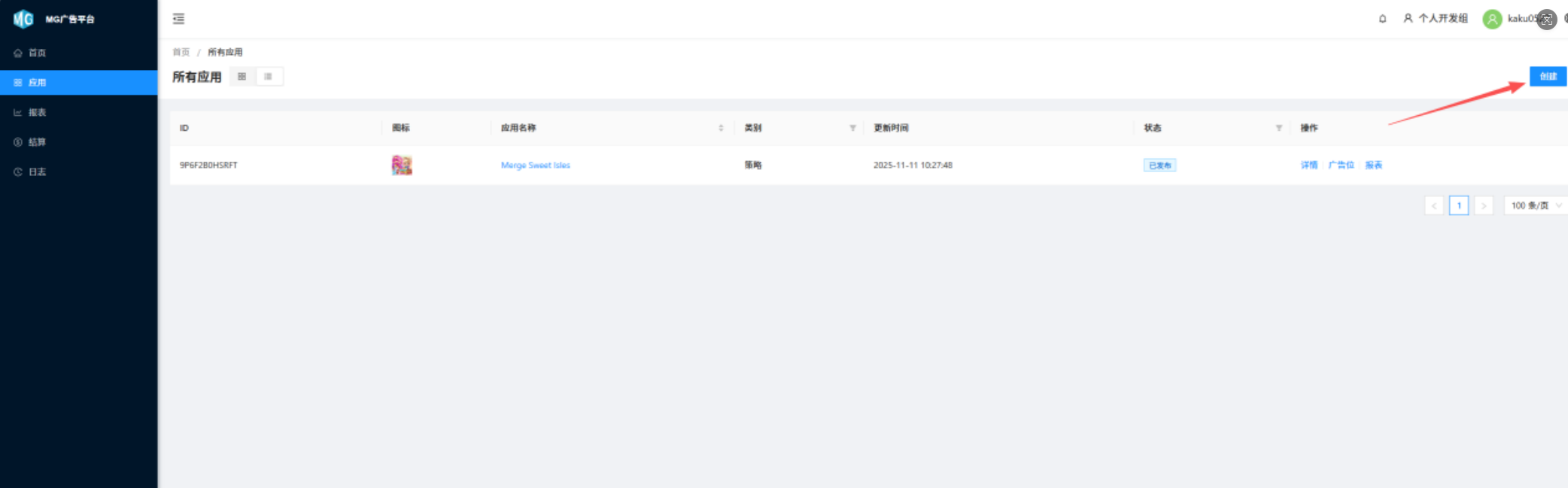Filter the 类别 column with the funnel icon
The height and width of the screenshot is (488, 1568).
[x=852, y=128]
